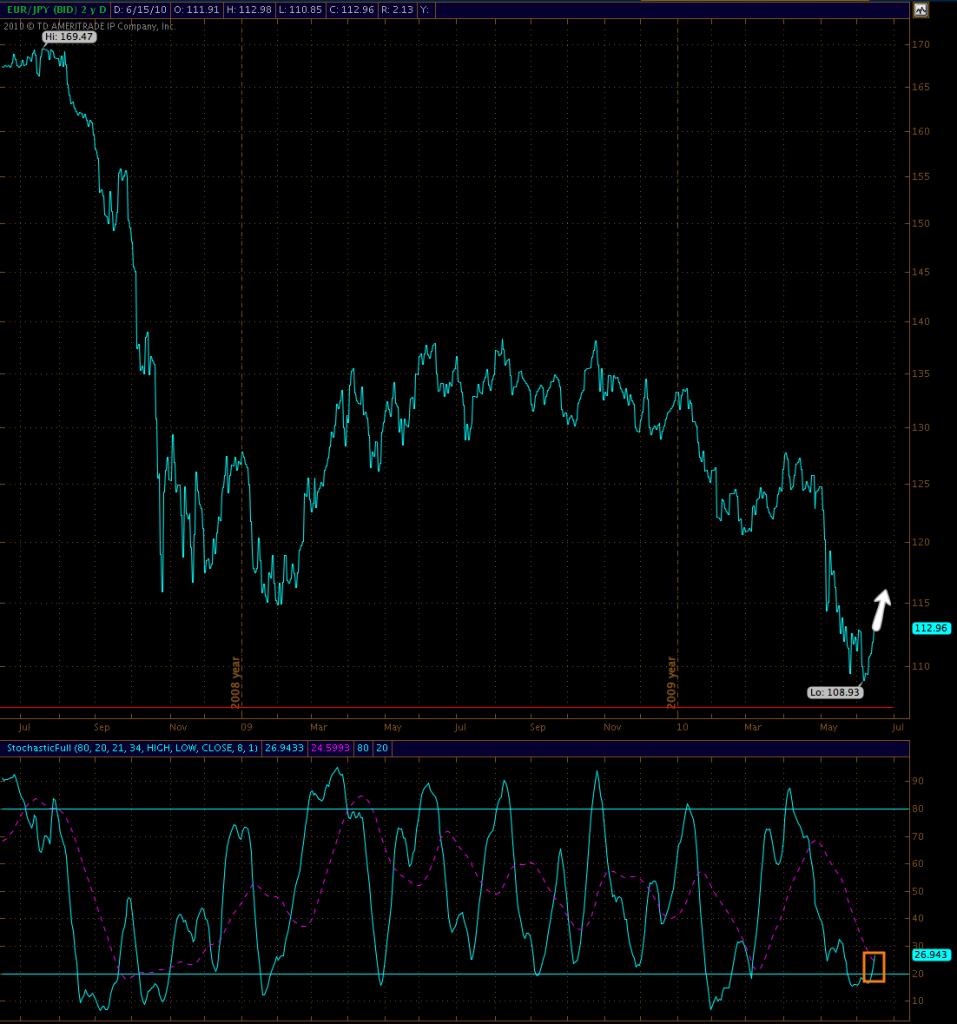Click the O: 111.91 open value
This screenshot has width=957, height=1024.
(x=196, y=9)
